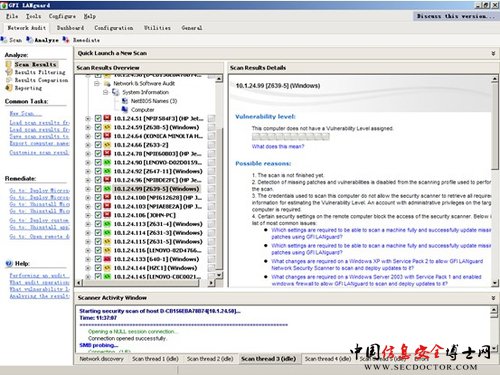Click the Reporting icon in the sidebar
500x375 pixels.
9,88
